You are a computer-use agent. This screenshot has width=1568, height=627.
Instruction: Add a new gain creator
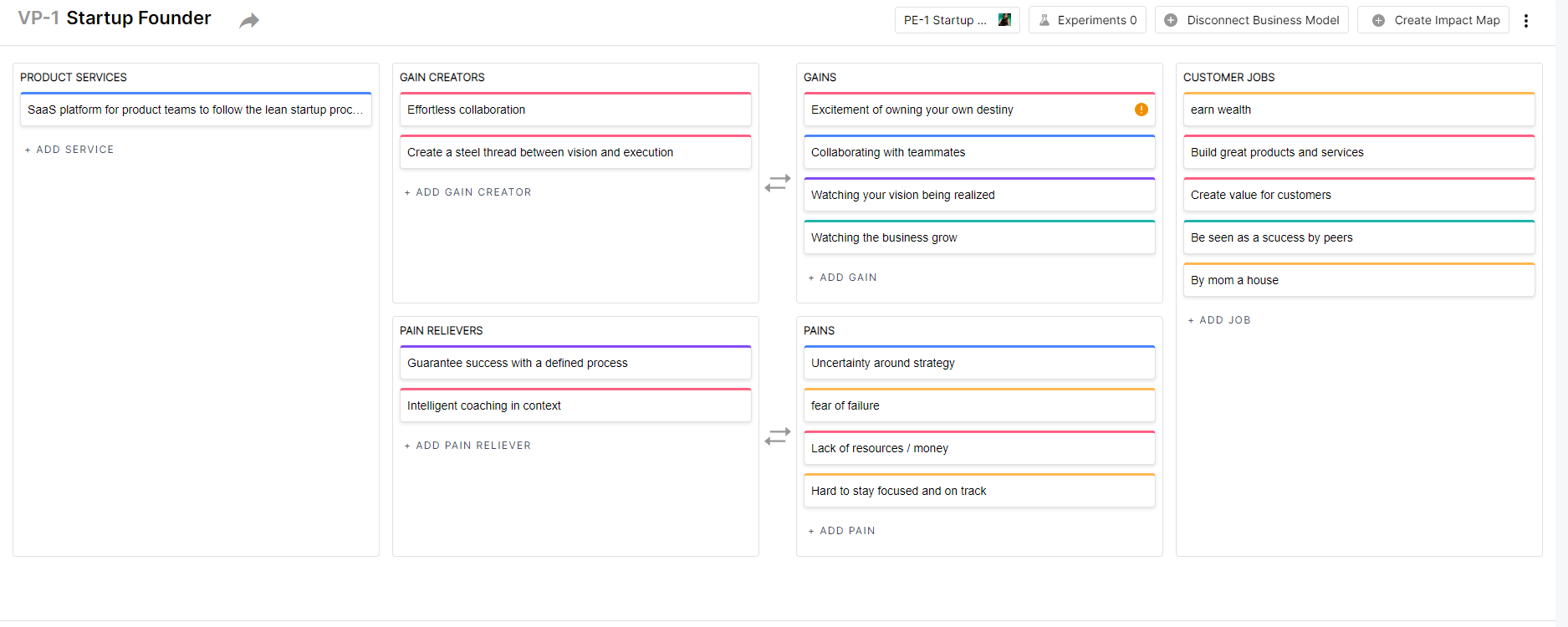(x=468, y=192)
